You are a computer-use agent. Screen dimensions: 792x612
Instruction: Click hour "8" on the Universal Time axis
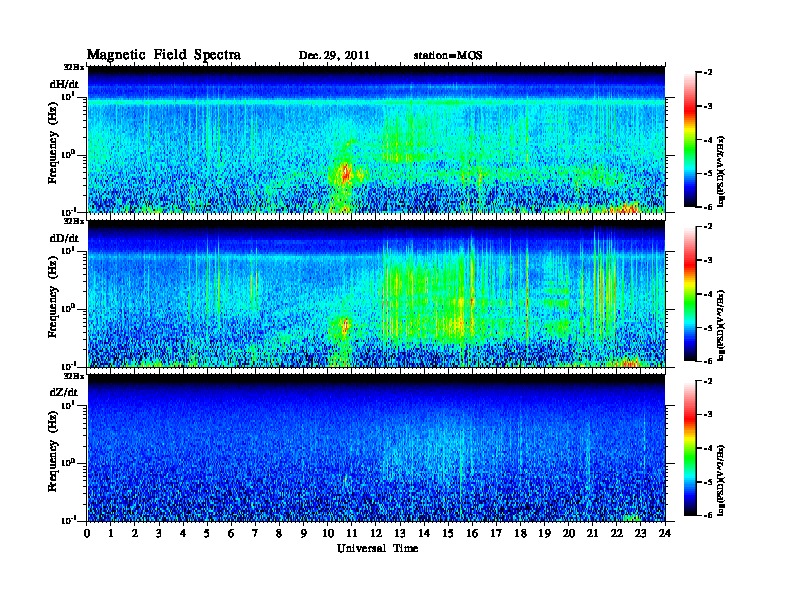tap(279, 534)
